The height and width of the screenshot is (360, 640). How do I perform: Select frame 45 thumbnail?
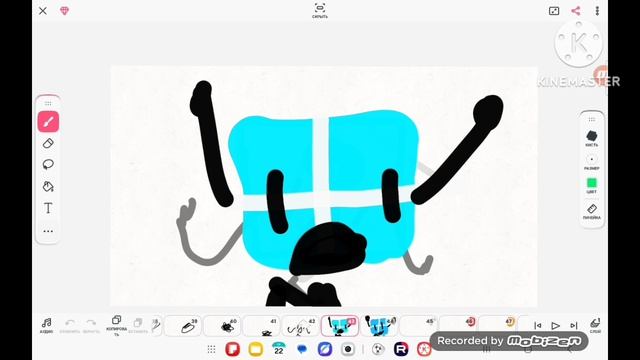coord(418,326)
